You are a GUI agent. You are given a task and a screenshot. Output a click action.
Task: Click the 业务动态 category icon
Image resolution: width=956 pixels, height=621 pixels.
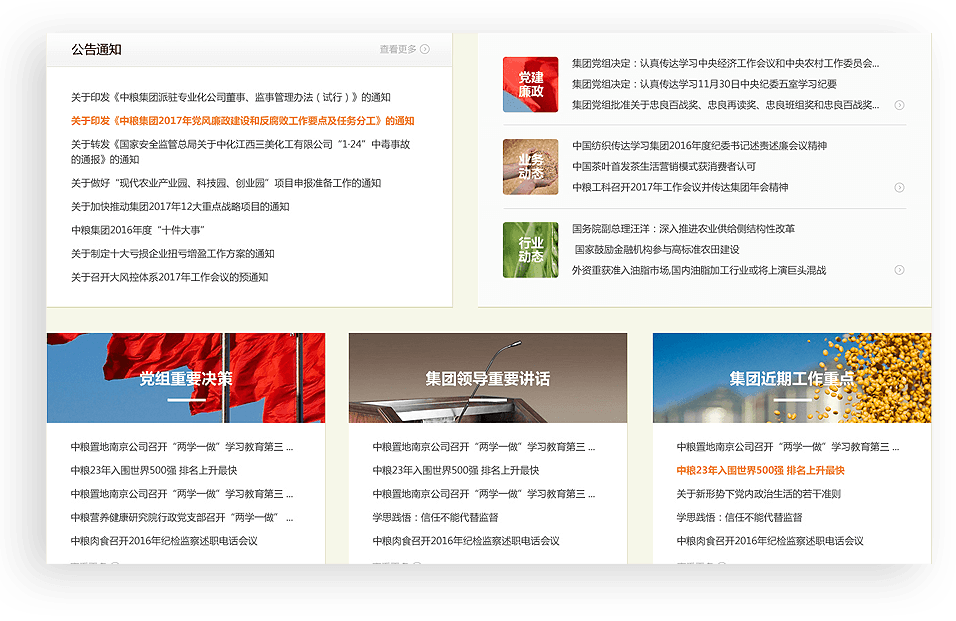tap(530, 166)
